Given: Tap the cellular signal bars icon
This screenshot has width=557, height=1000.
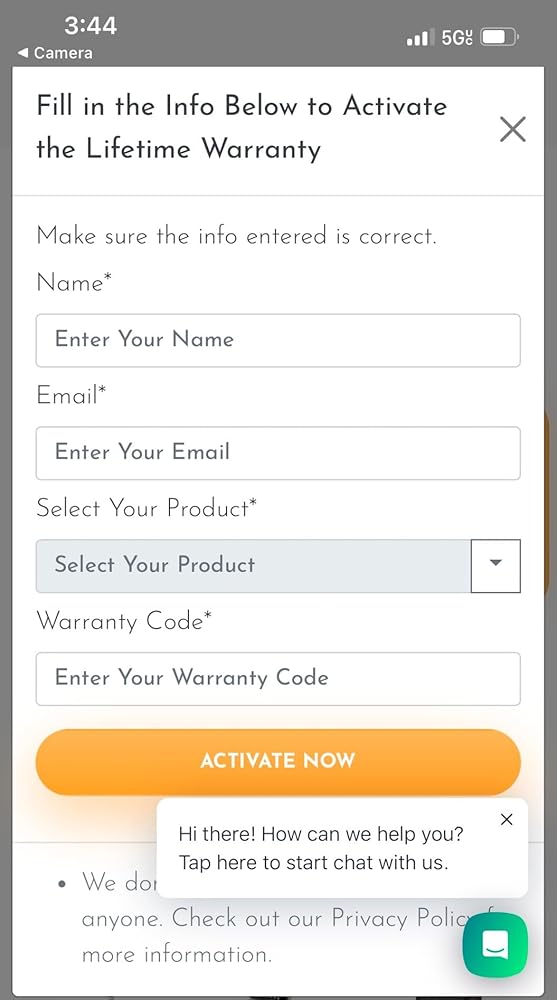Looking at the screenshot, I should coord(420,38).
